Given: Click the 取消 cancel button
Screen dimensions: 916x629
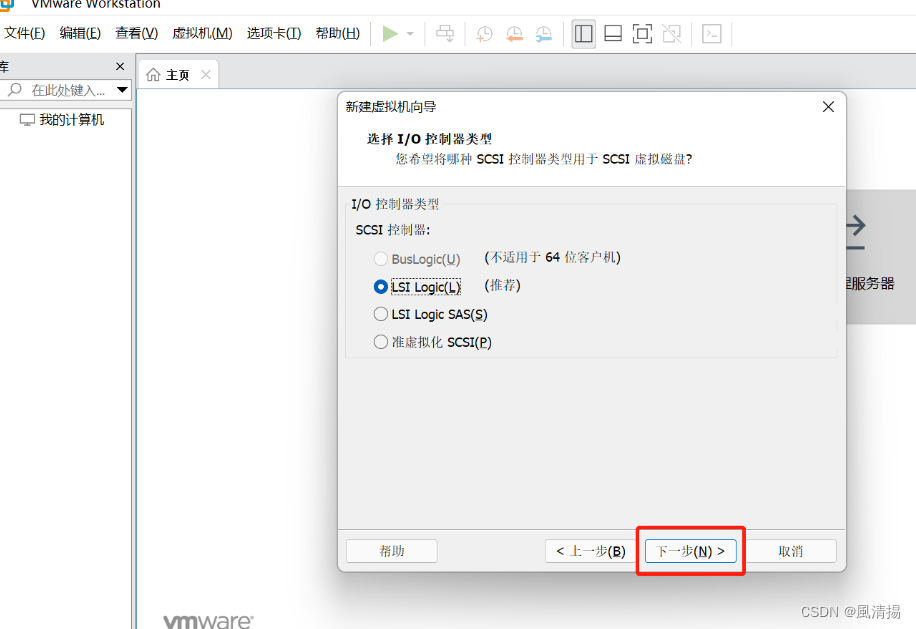Looking at the screenshot, I should [x=790, y=551].
